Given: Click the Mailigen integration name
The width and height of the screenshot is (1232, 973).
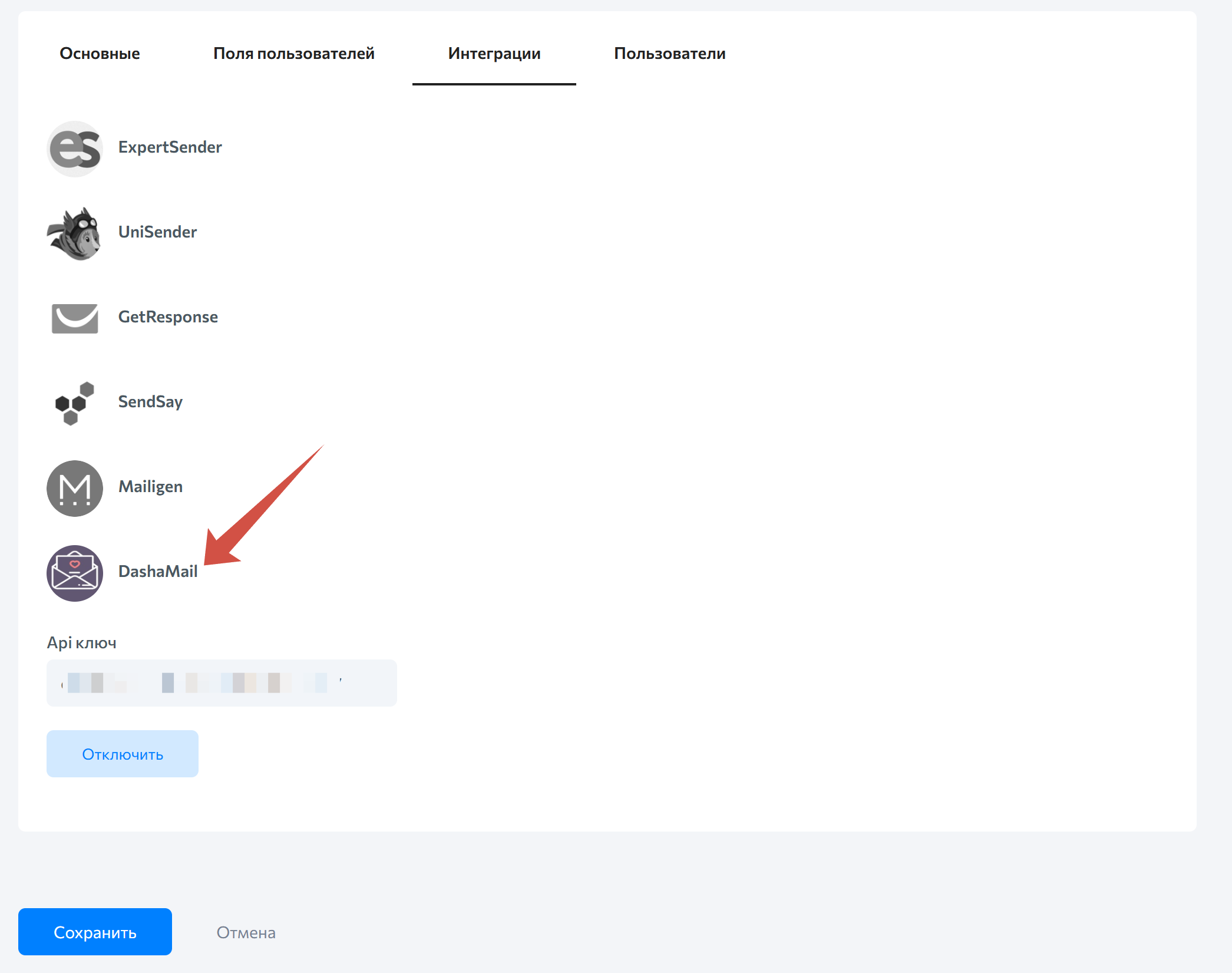Looking at the screenshot, I should coord(151,487).
